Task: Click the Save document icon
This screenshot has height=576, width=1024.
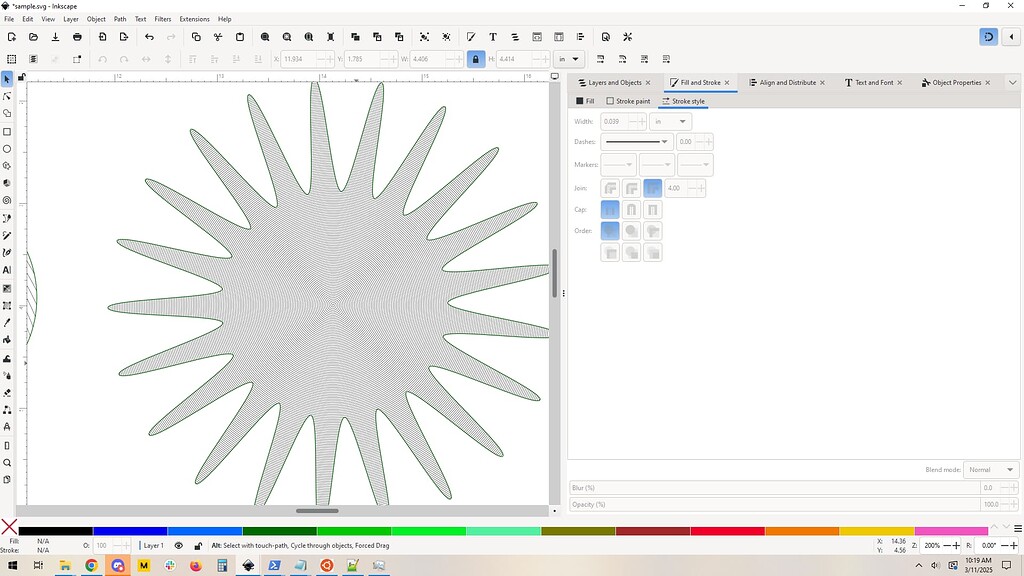Action: point(56,37)
